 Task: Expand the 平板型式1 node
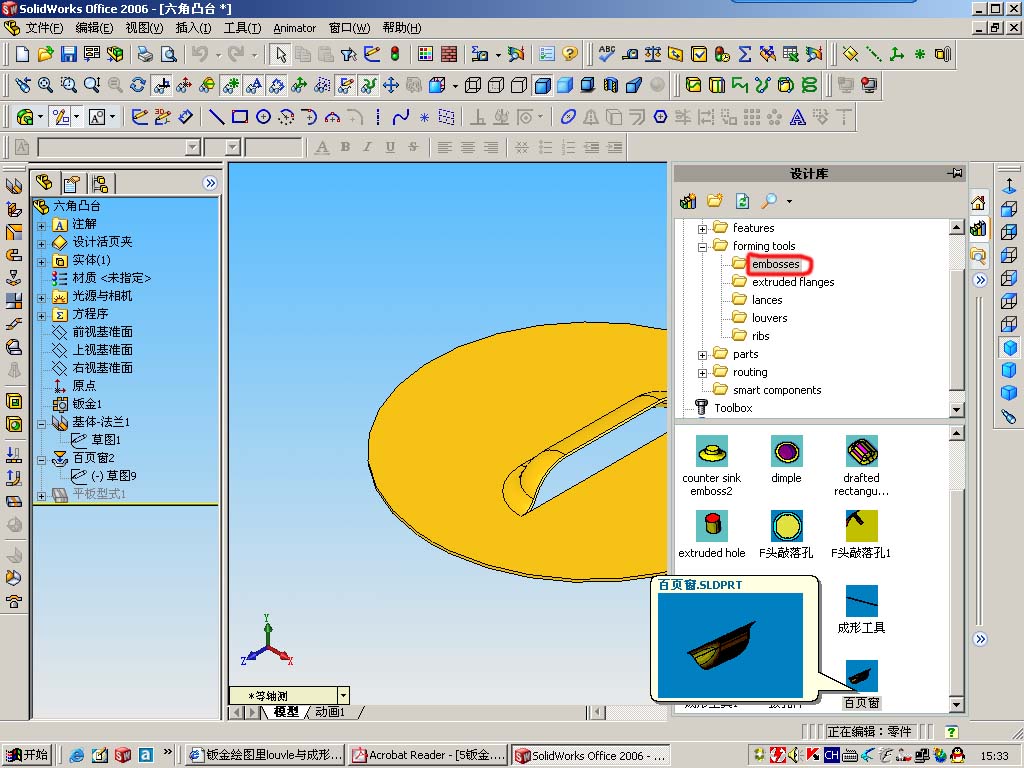tap(41, 496)
